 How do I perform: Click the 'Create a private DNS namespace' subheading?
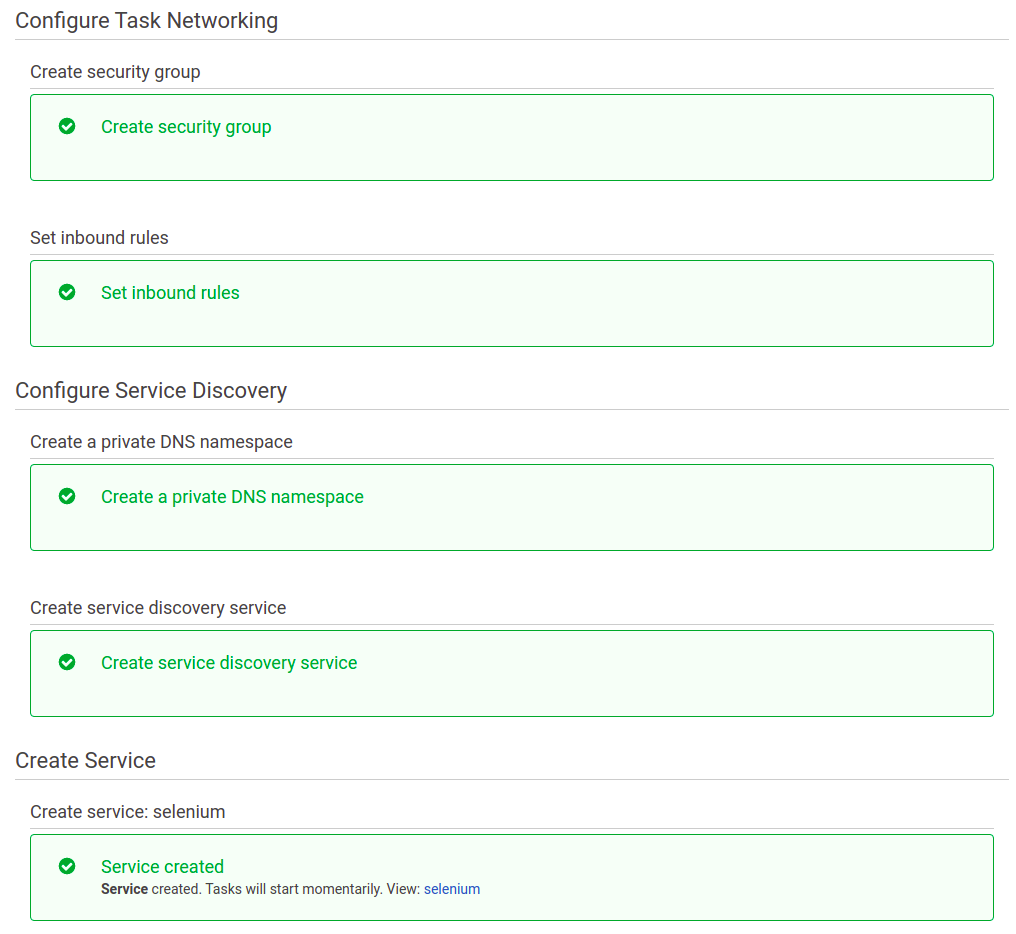[161, 442]
